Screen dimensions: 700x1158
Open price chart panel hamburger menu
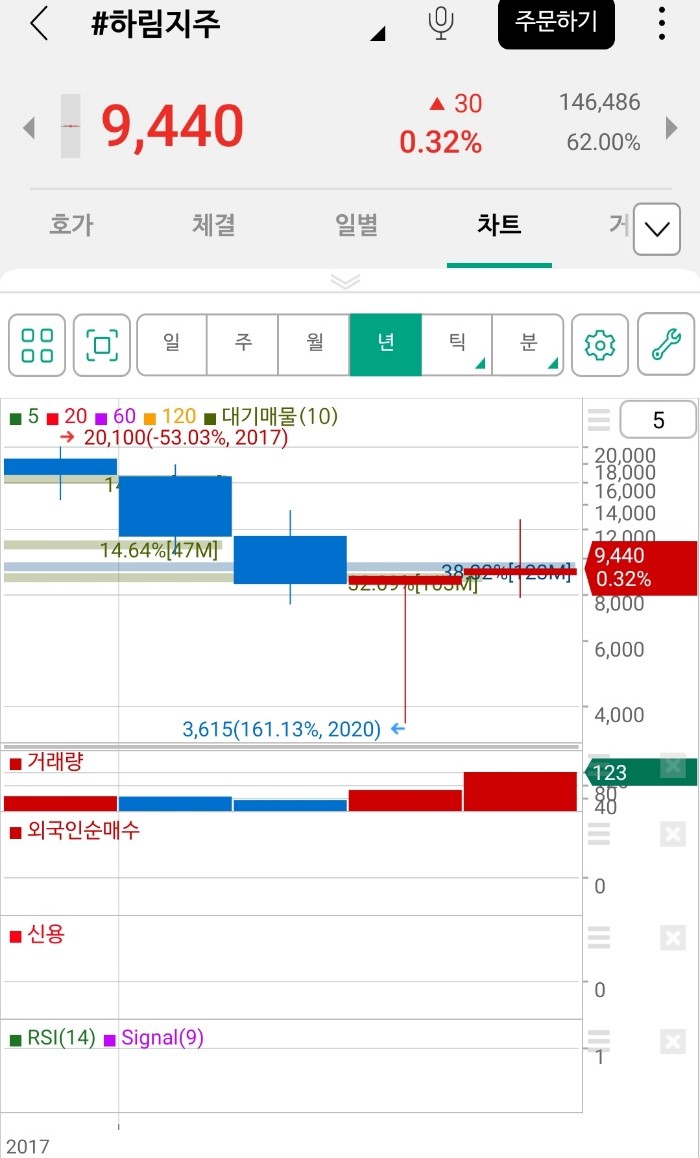pos(599,419)
